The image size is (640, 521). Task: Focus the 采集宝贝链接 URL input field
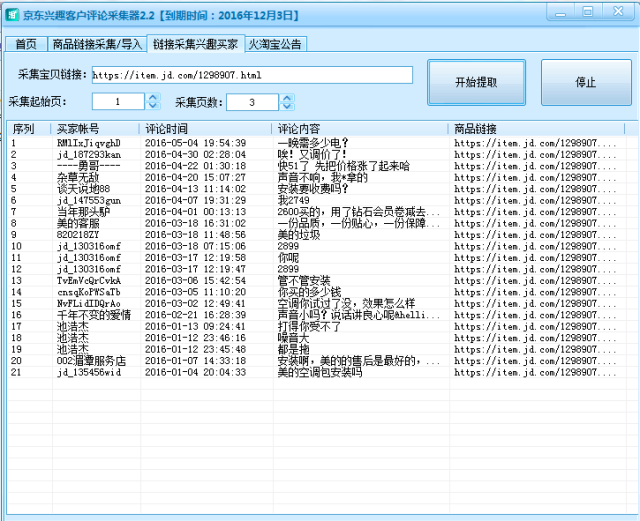click(x=252, y=75)
